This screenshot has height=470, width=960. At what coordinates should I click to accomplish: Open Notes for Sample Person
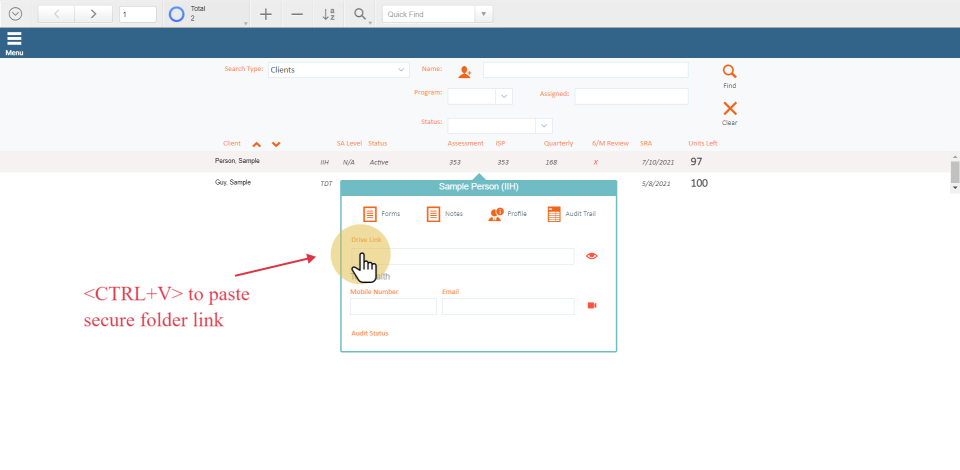tap(434, 214)
